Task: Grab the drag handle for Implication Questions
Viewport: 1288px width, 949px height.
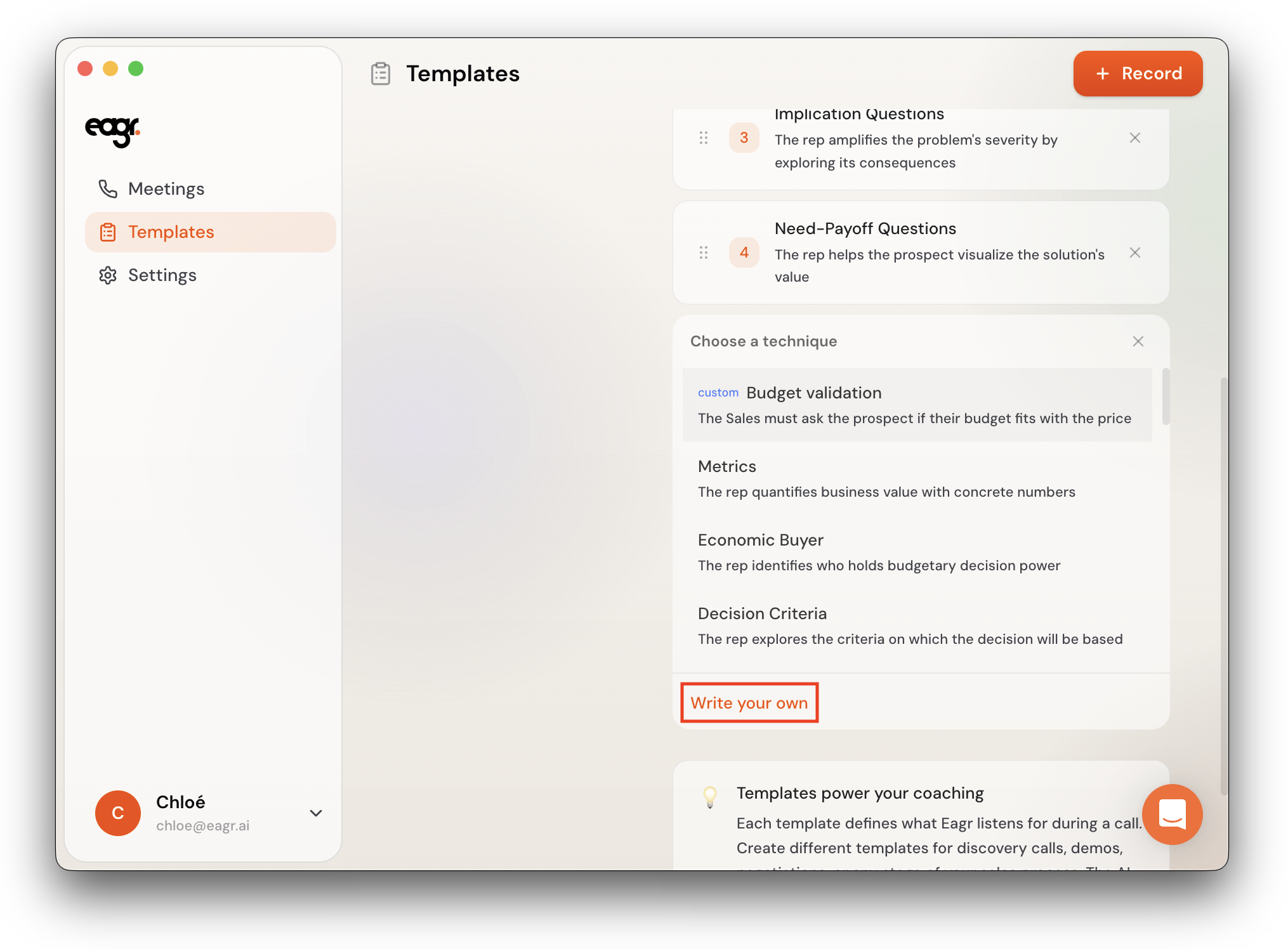Action: point(703,138)
